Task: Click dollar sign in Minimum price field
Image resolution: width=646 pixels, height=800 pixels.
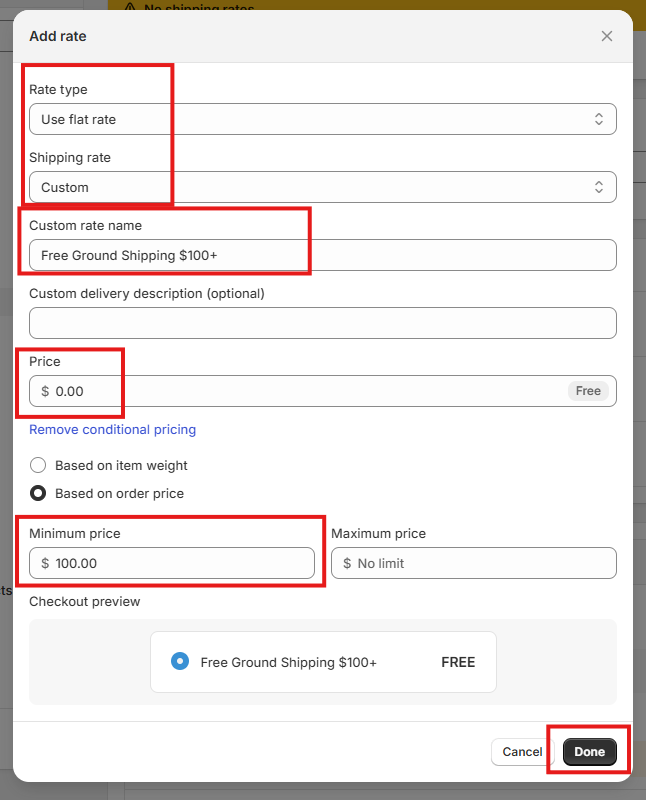Action: (45, 563)
